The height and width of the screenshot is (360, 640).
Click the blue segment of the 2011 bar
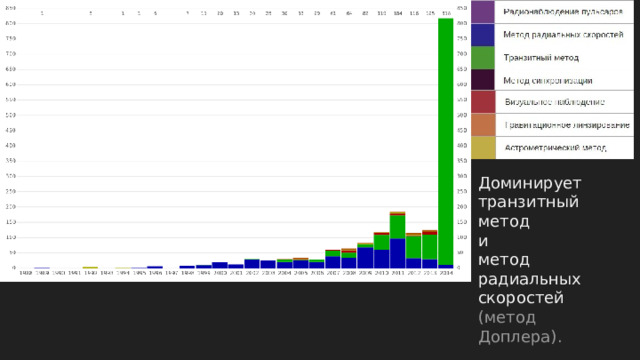tap(397, 253)
